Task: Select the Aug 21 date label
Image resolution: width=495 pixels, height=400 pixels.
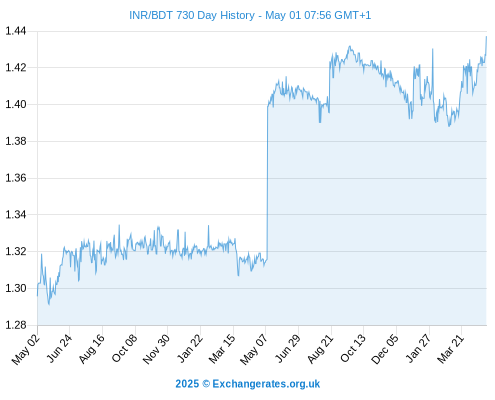Action: pos(320,349)
